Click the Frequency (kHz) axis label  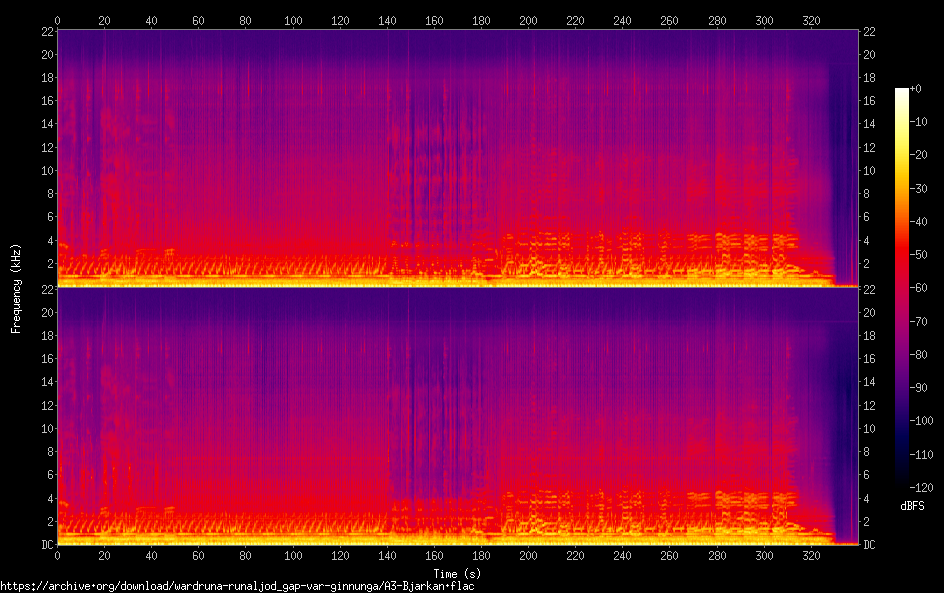(x=16, y=288)
